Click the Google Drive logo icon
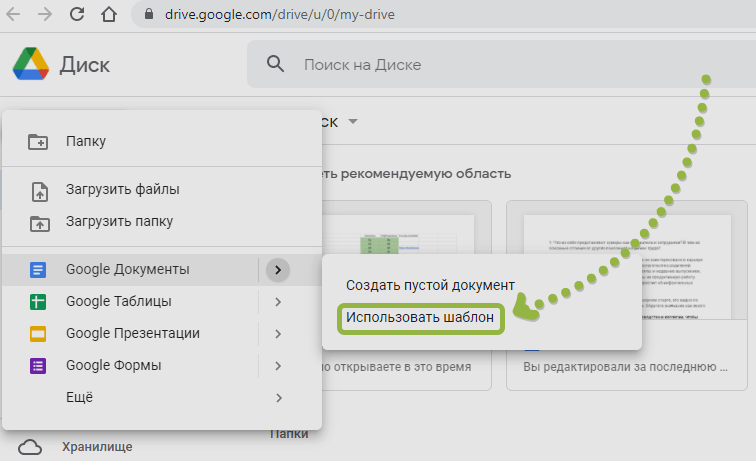 (x=31, y=65)
